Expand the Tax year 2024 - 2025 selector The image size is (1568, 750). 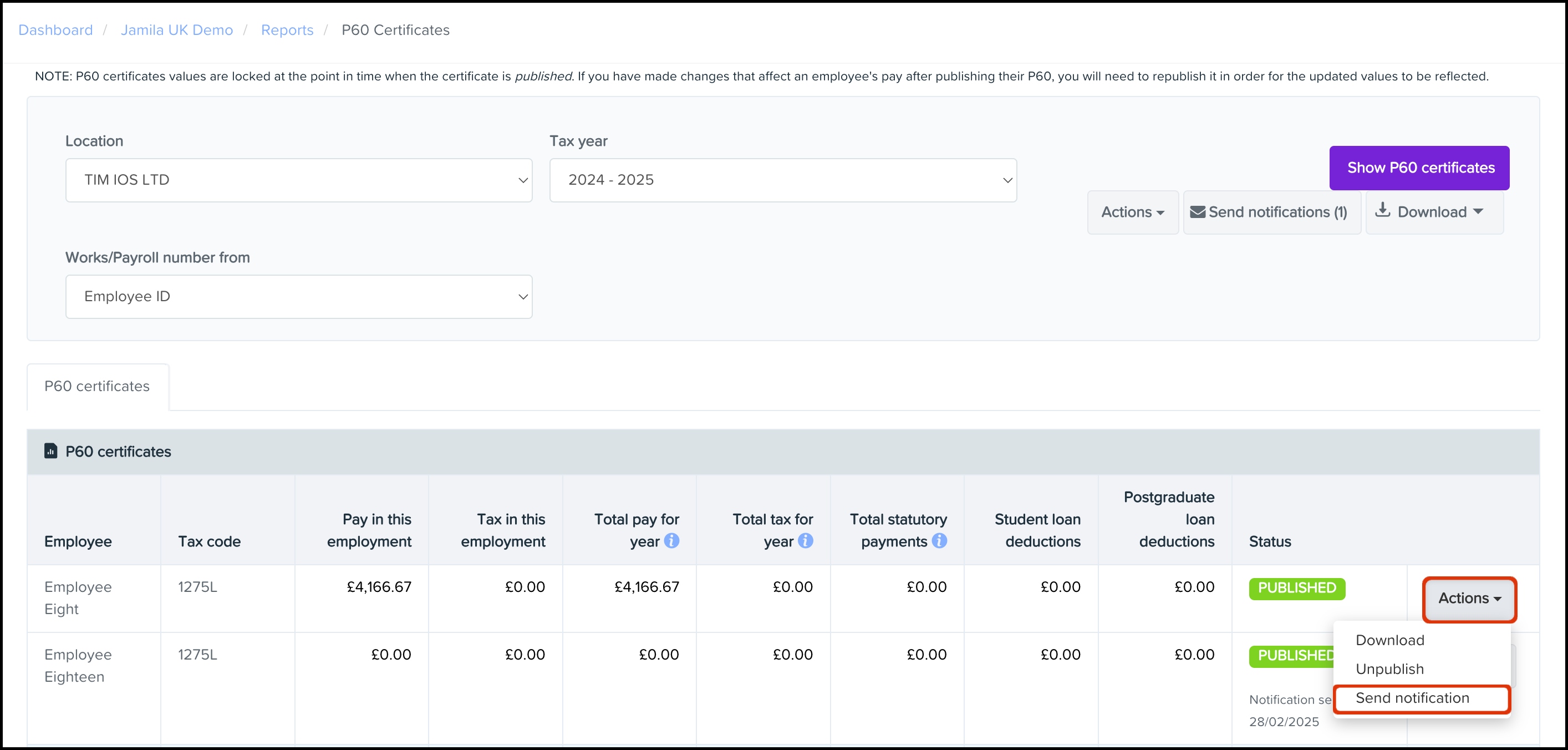point(782,180)
